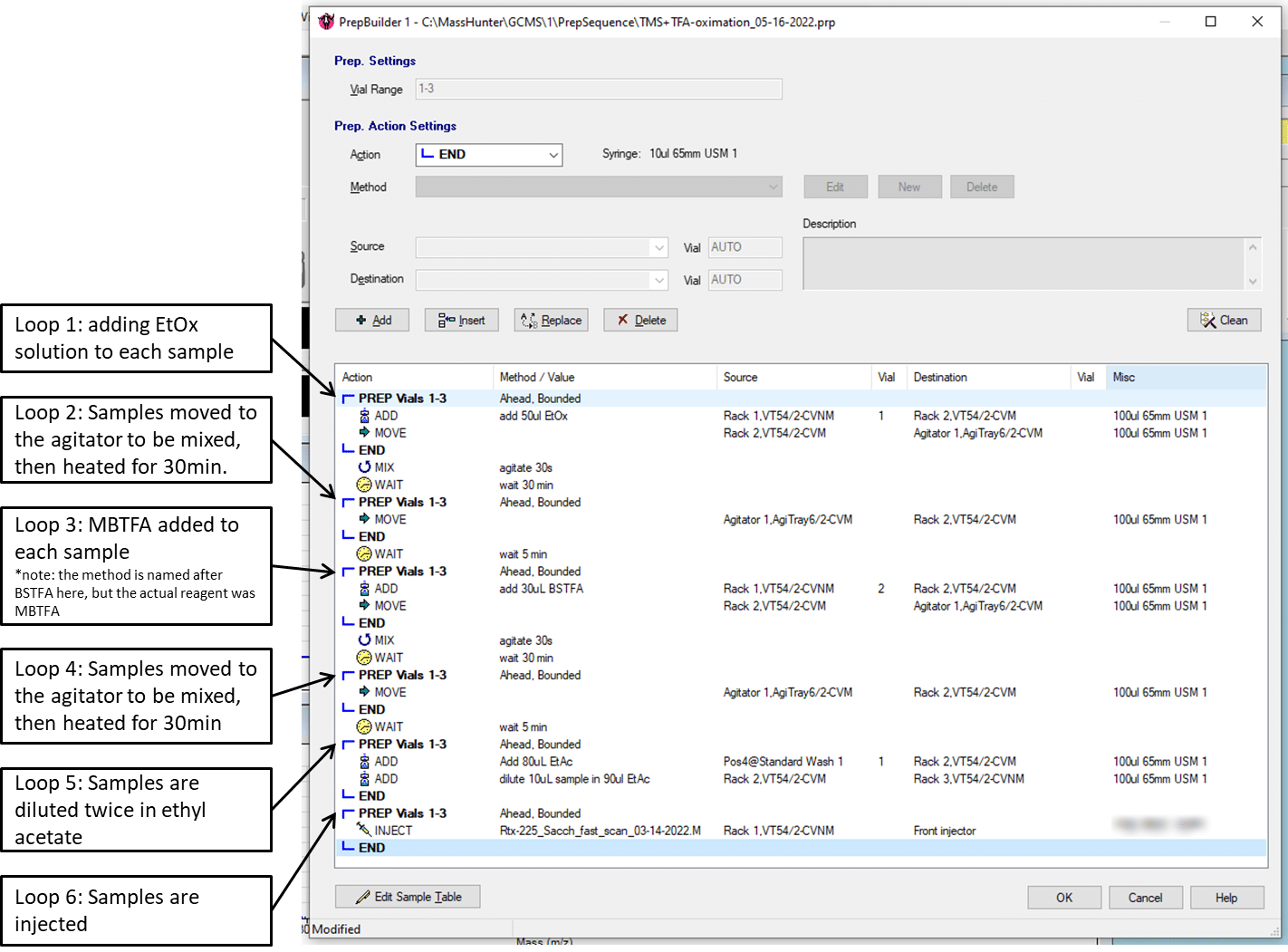Click the Add action plus icon
The image size is (1288, 952).
362,320
